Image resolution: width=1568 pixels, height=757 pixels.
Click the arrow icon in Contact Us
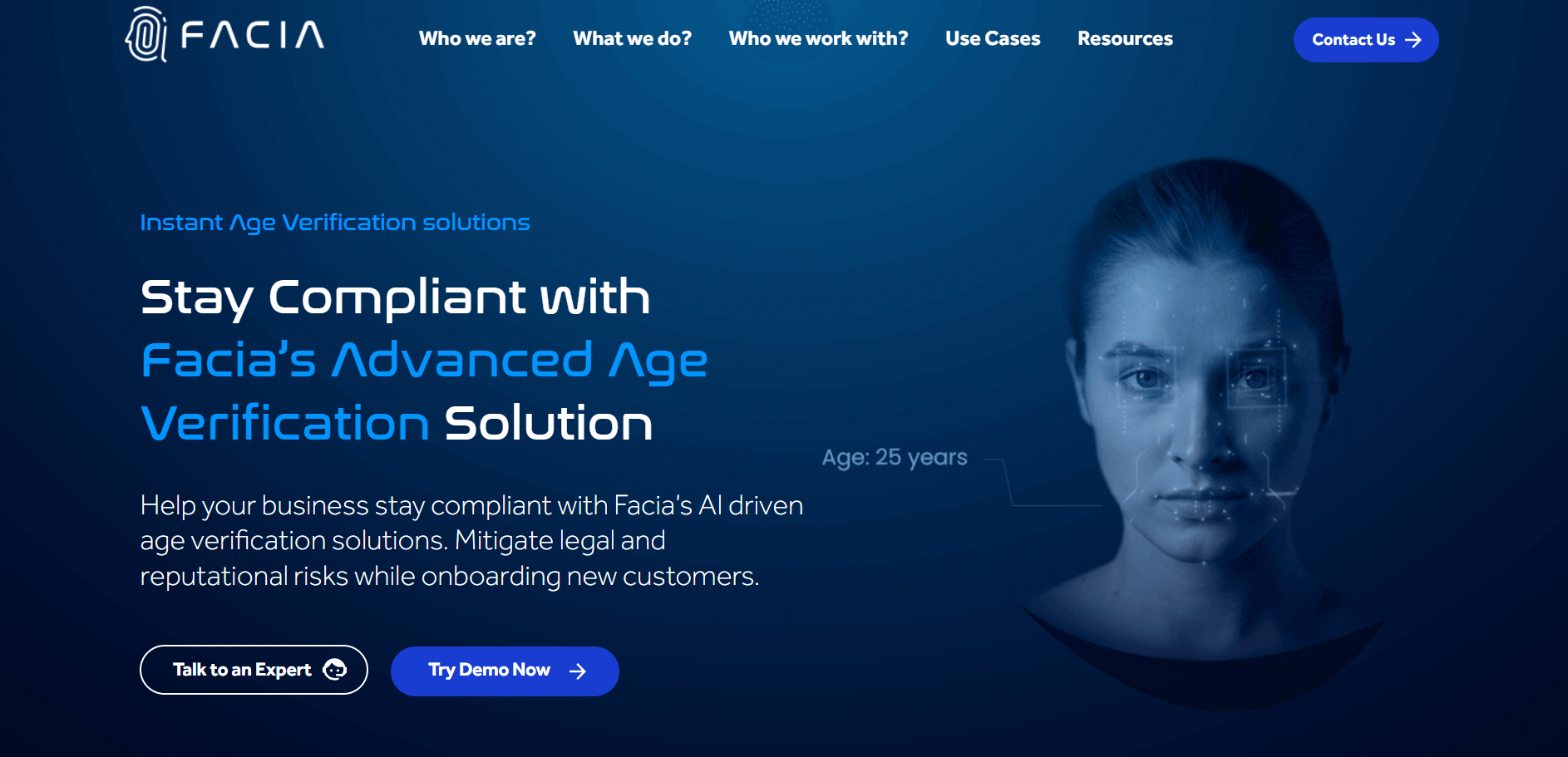click(1413, 40)
